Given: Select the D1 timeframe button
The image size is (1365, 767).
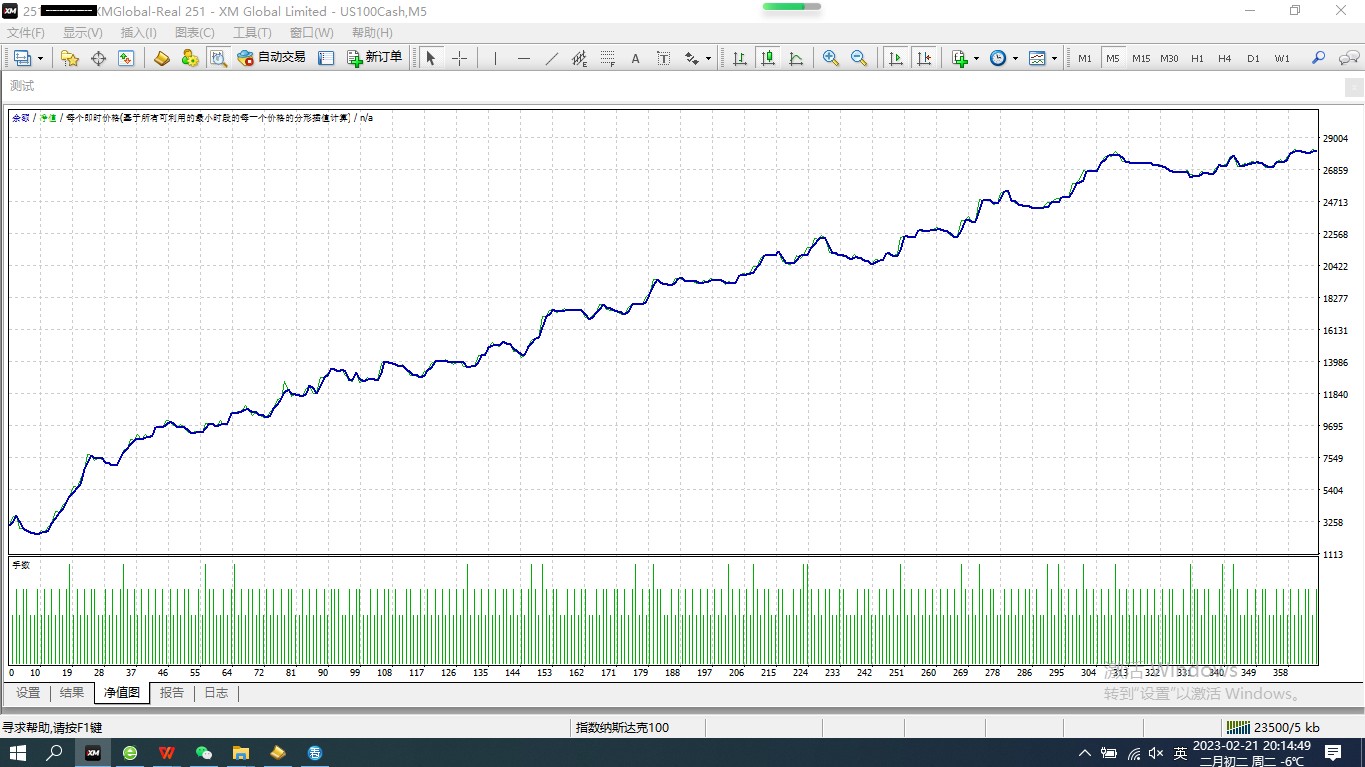Looking at the screenshot, I should (1253, 58).
